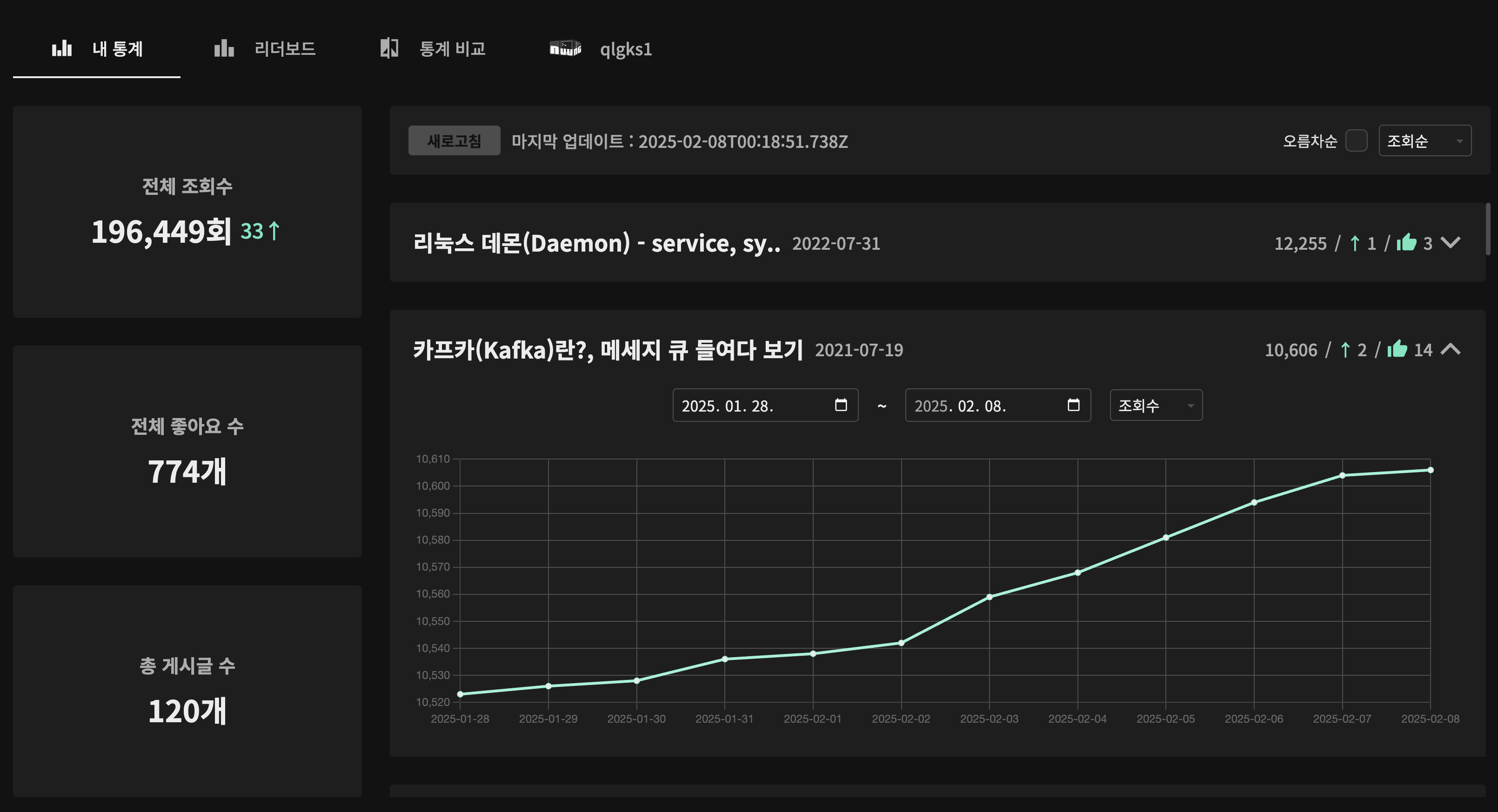Switch to the 통계 비교 tab

pyautogui.click(x=452, y=48)
